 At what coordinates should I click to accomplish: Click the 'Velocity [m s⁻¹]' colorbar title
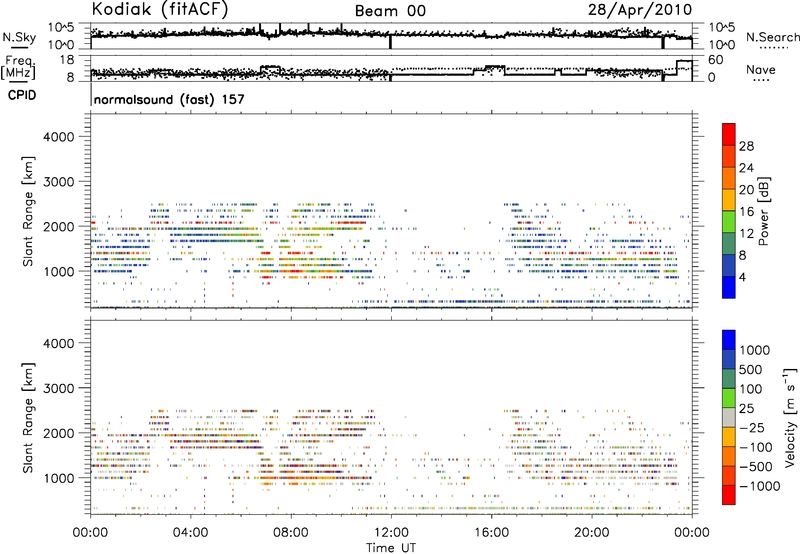[x=790, y=417]
